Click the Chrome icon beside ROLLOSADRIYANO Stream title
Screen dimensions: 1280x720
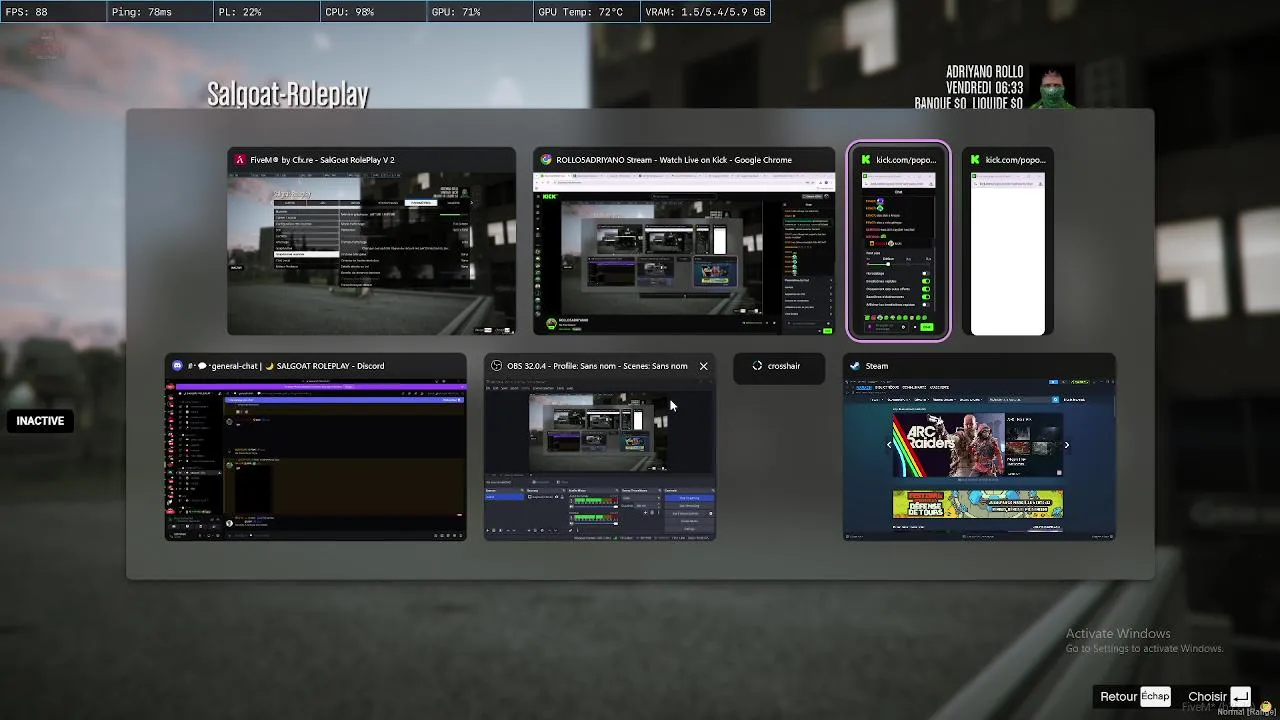point(546,160)
